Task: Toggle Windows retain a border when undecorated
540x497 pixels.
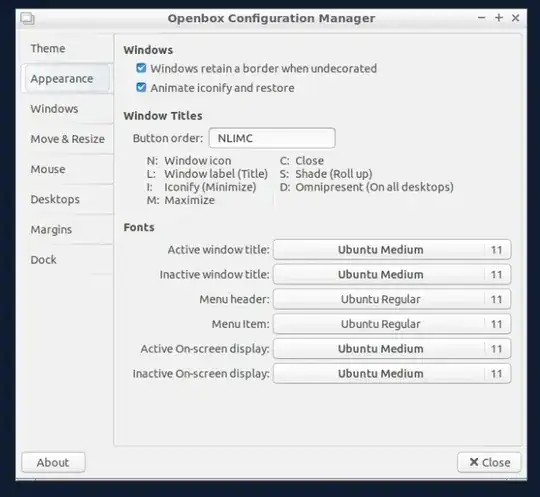Action: pos(141,68)
